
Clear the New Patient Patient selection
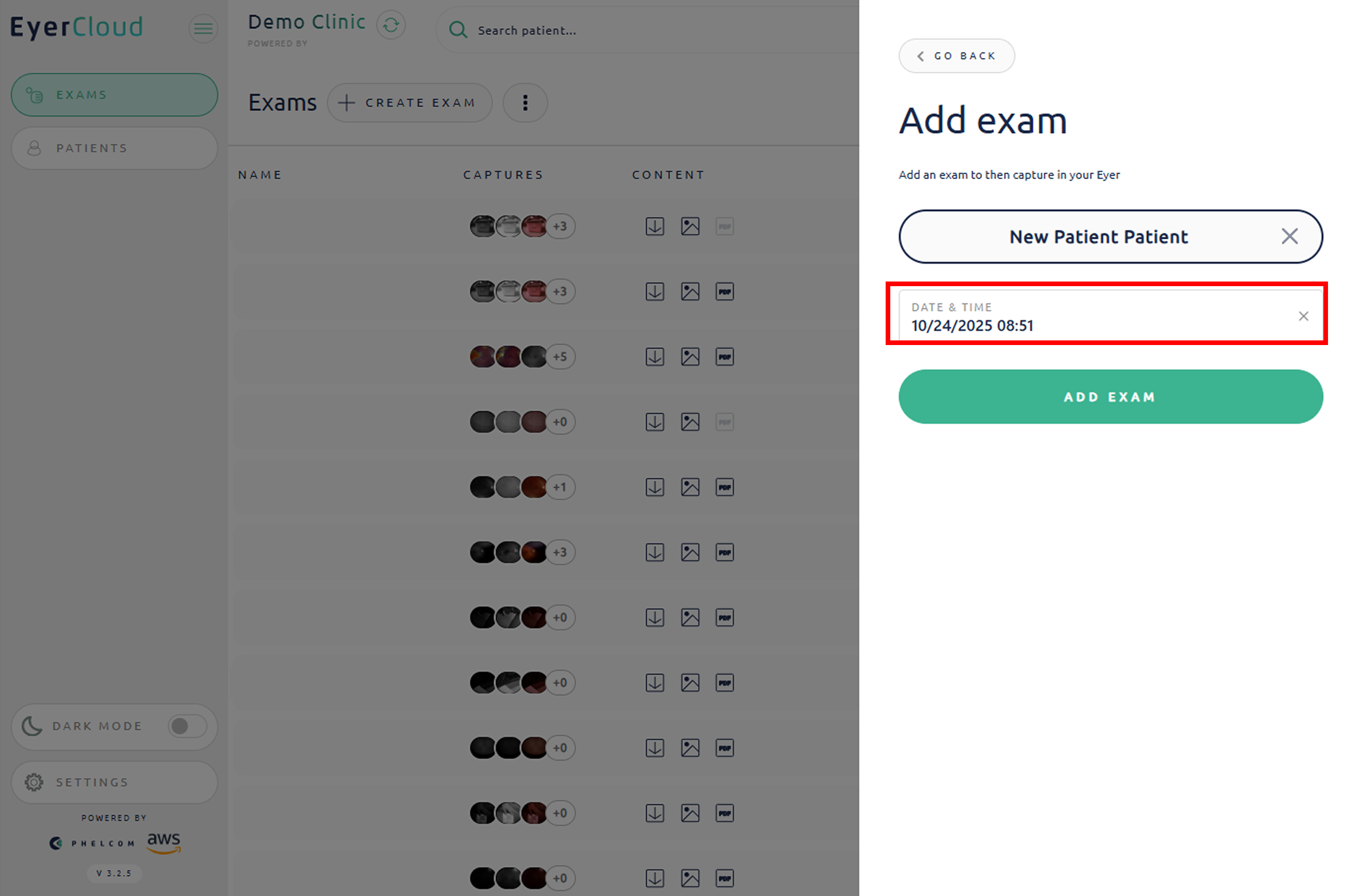(1289, 237)
